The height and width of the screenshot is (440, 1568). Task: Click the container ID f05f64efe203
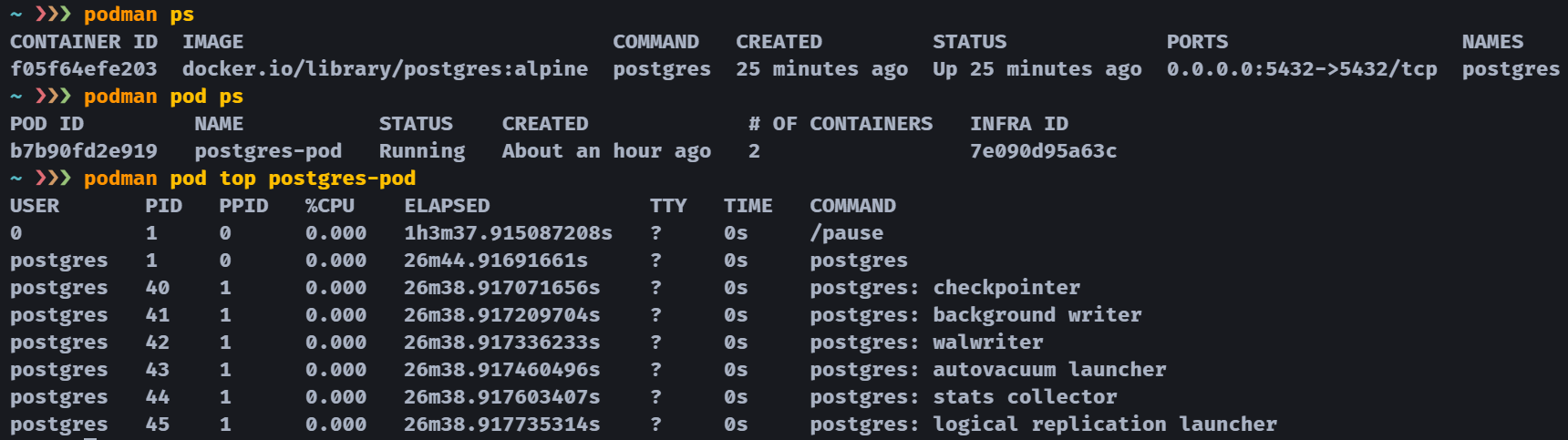coord(83,69)
